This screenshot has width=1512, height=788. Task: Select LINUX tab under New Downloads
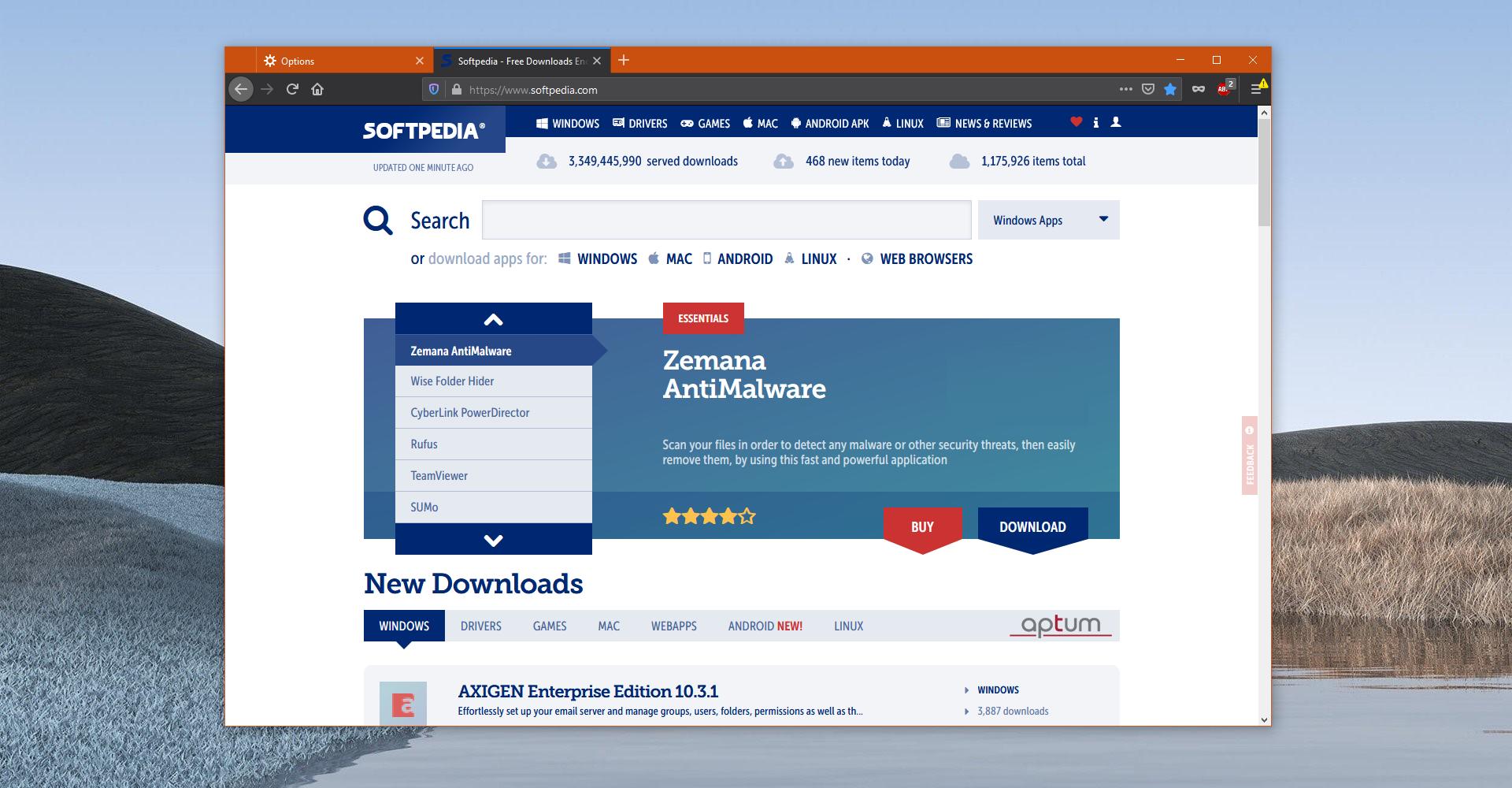tap(849, 626)
